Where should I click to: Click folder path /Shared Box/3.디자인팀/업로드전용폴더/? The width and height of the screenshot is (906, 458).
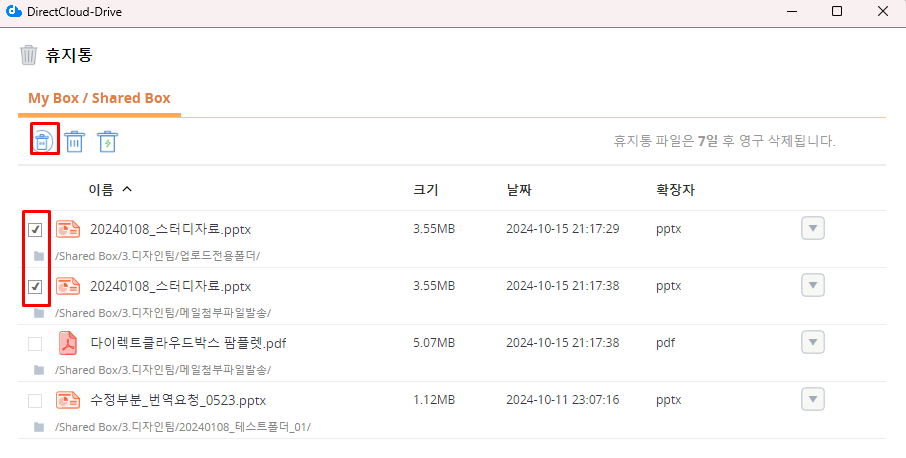point(158,255)
